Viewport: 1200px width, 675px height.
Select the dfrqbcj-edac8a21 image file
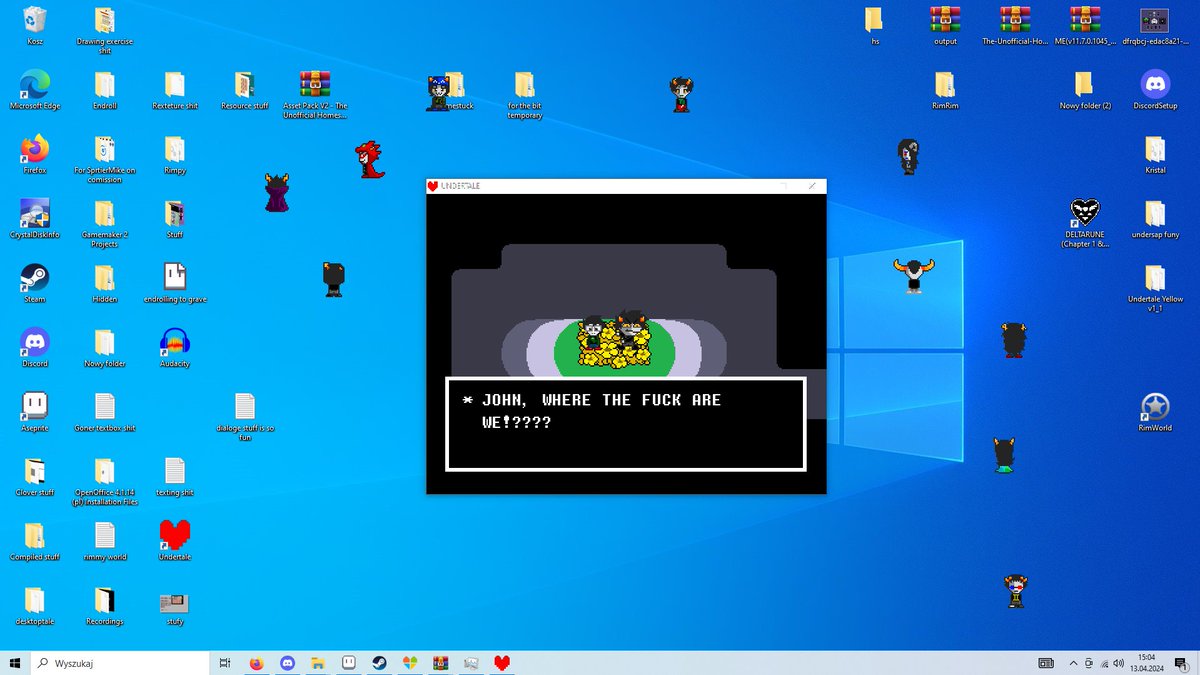point(1155,25)
